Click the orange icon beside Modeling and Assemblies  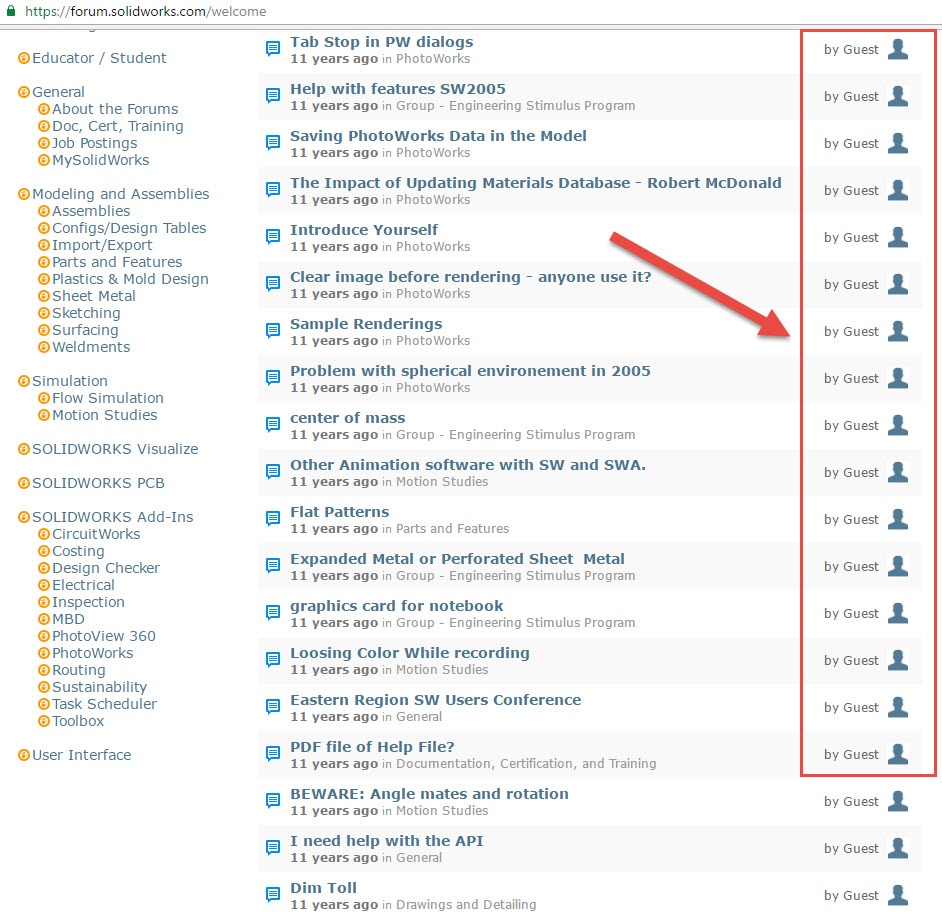[x=24, y=194]
